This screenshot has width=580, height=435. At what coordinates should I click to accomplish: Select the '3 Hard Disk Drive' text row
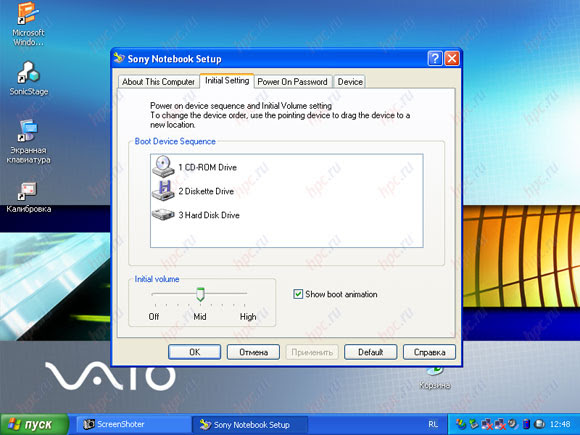209,215
